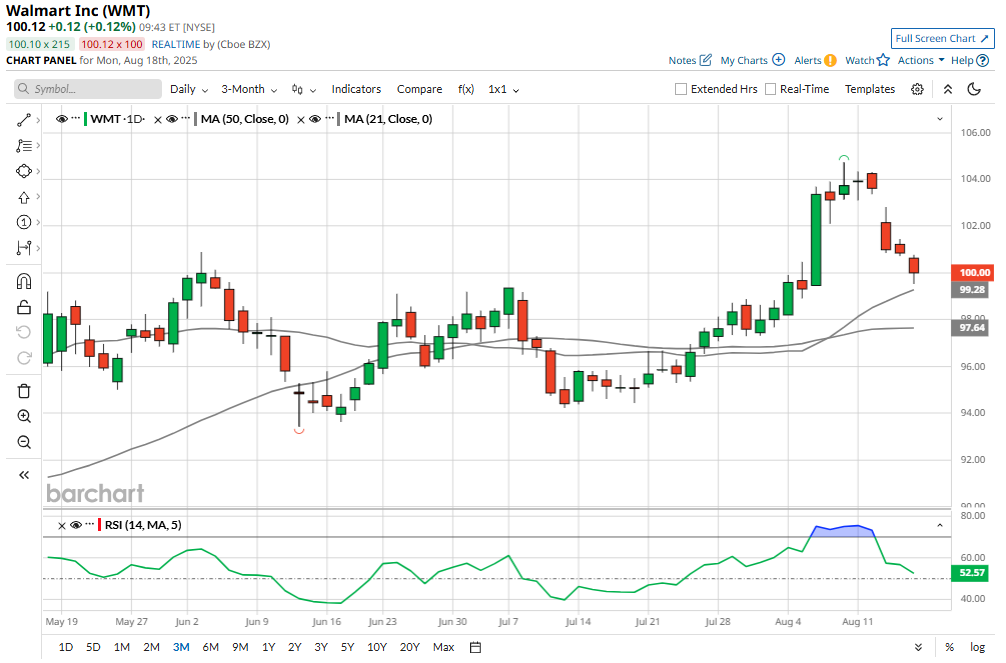Select the trend line drawing tool
Viewport: 1006px width, 663px height.
pyautogui.click(x=24, y=120)
